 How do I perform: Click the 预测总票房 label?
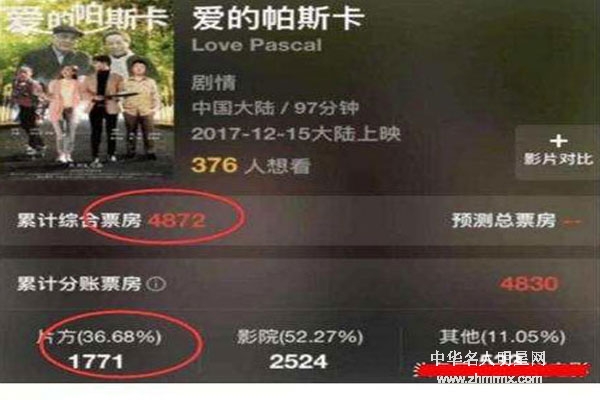point(503,220)
